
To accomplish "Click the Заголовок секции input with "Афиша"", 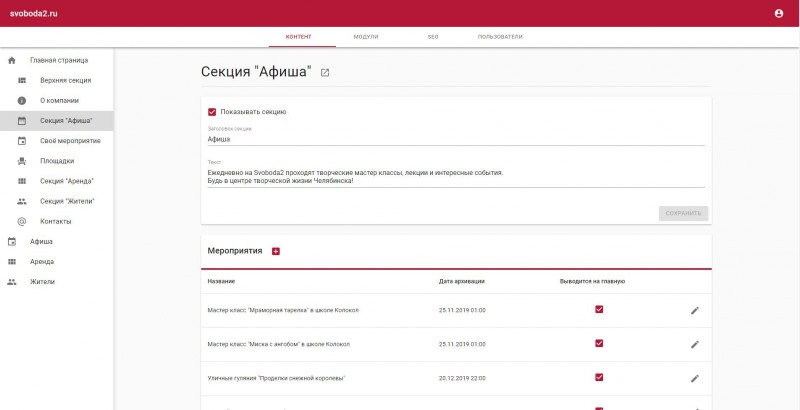I will coord(456,139).
